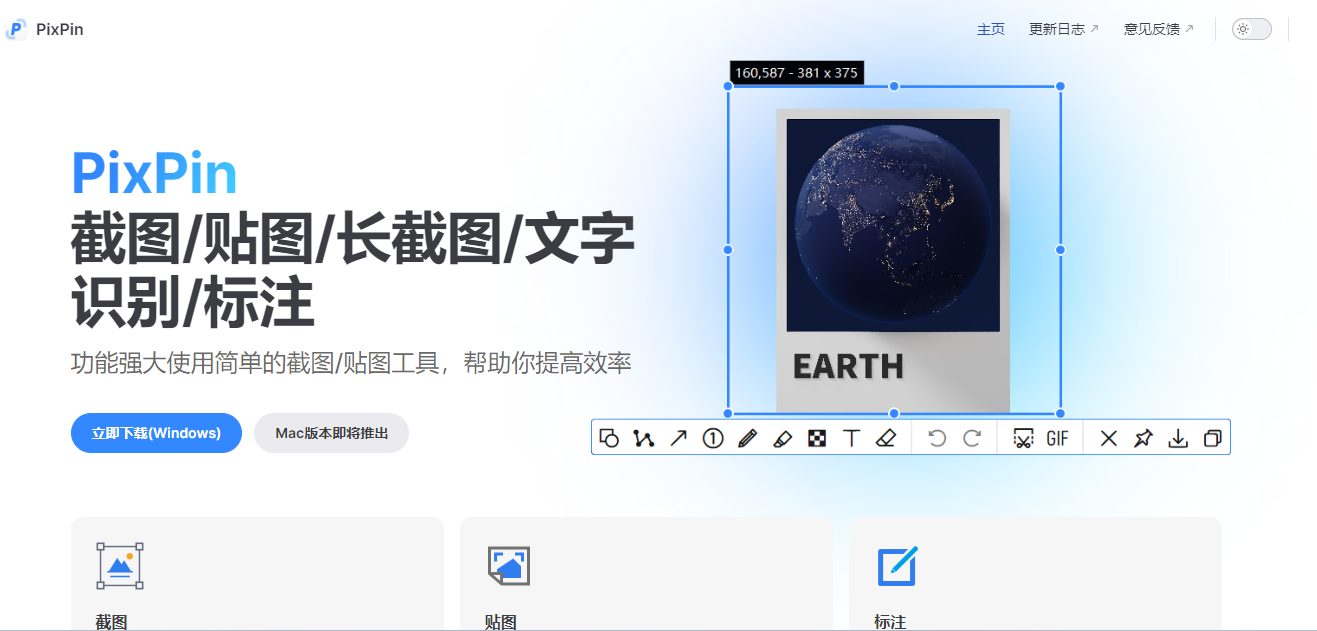Click the right-middle selection handle
Screen dimensions: 1317x631
point(1060,249)
